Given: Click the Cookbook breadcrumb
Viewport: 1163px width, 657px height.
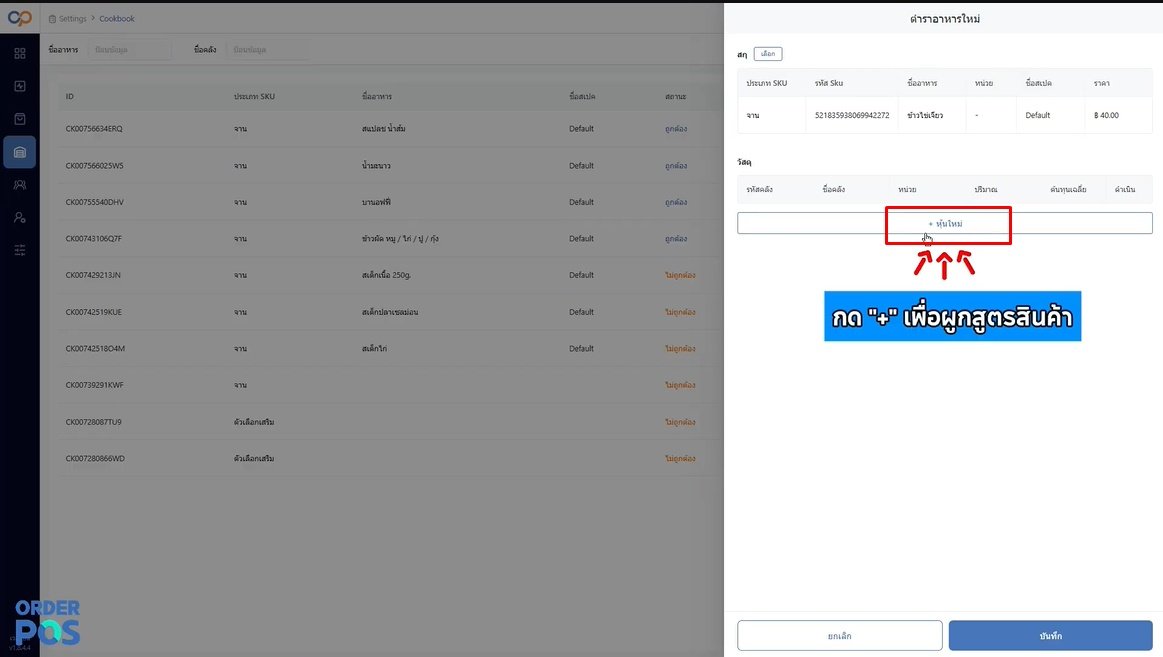Looking at the screenshot, I should 117,19.
